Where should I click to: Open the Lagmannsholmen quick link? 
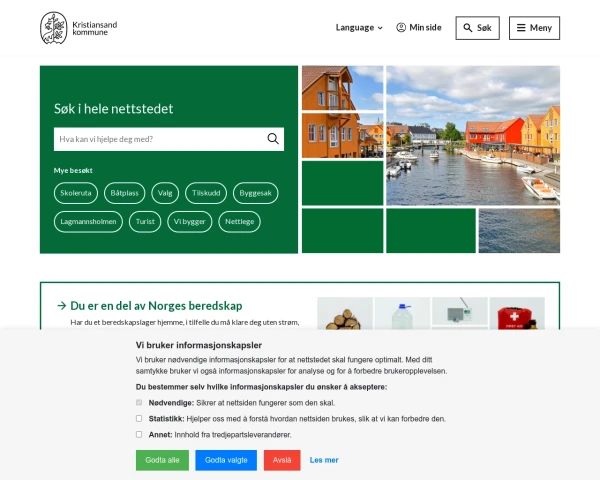(88, 222)
